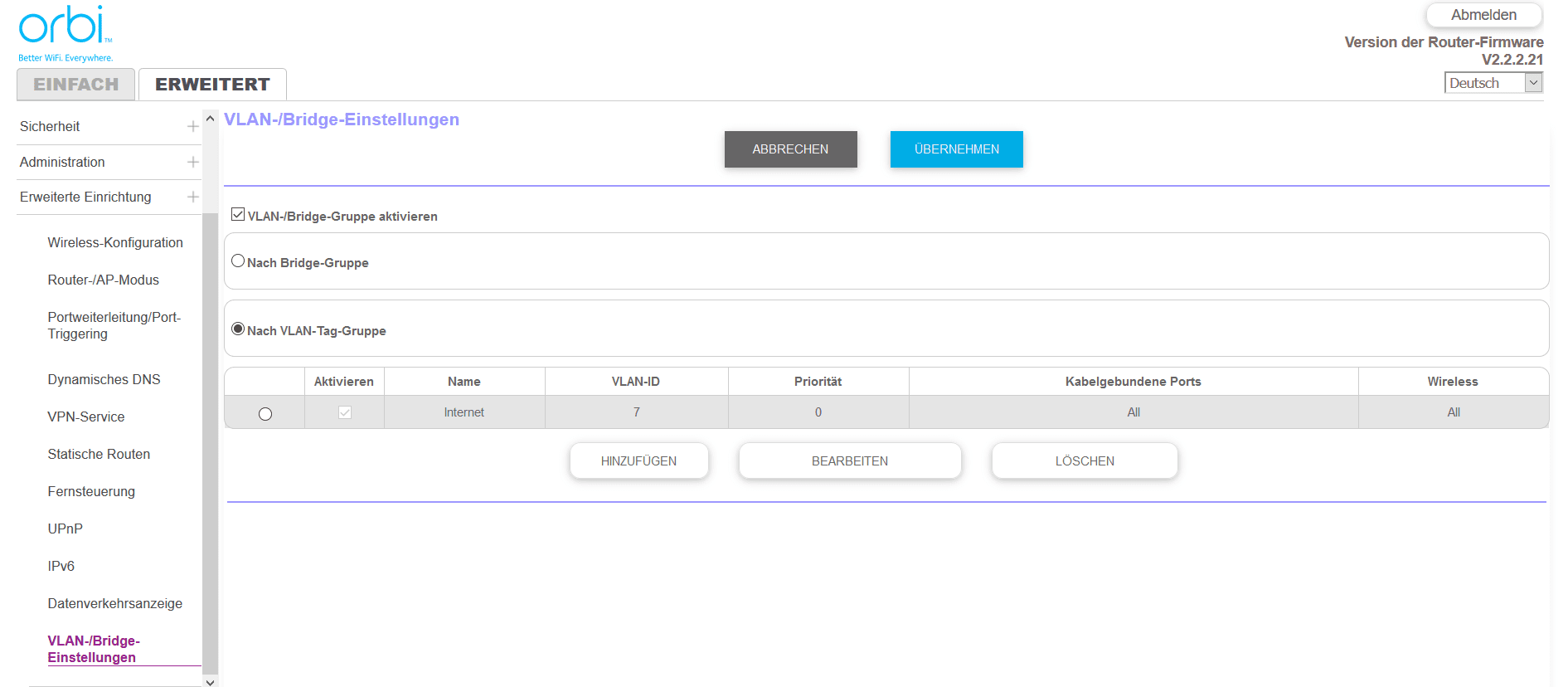Click the LÖSCHEN button
The height and width of the screenshot is (687, 1568).
(1085, 461)
